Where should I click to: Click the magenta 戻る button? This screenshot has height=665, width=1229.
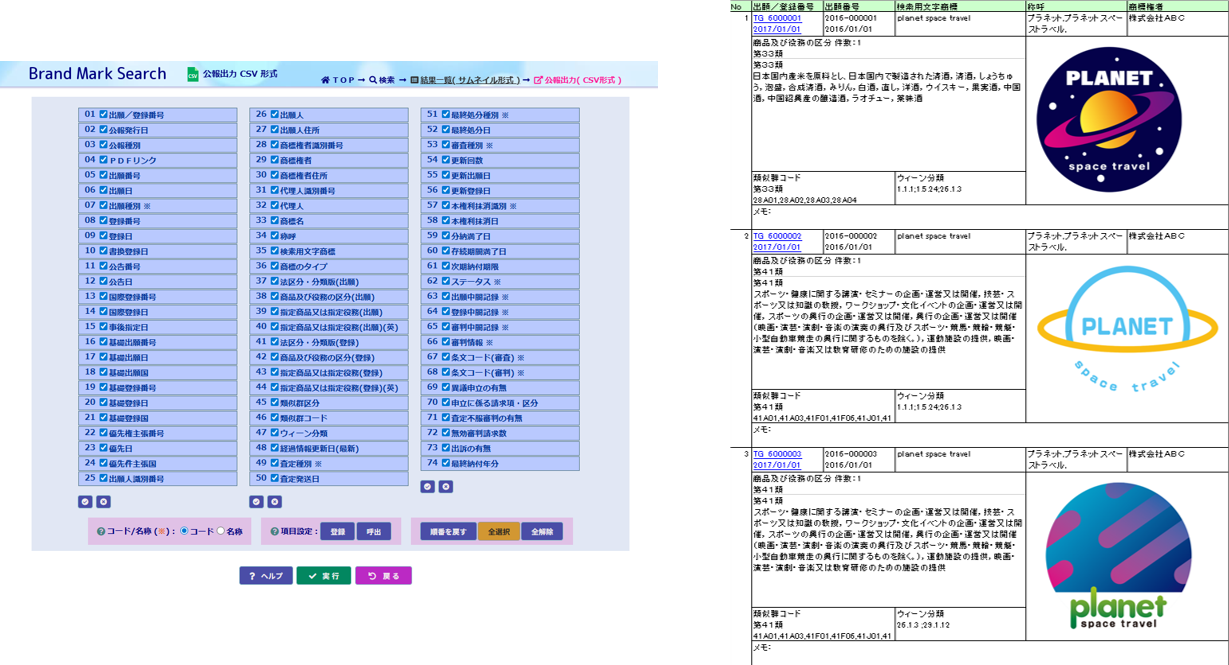coord(383,576)
